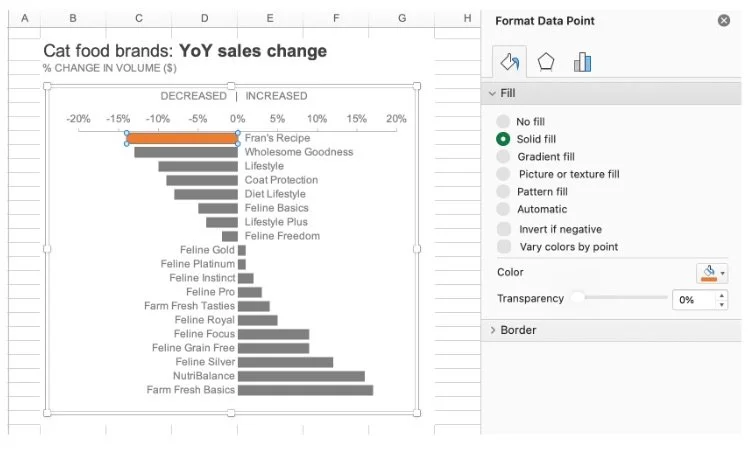Increase transparency with the up stepper arrow
Image resolution: width=755 pixels, height=449 pixels.
[721, 295]
